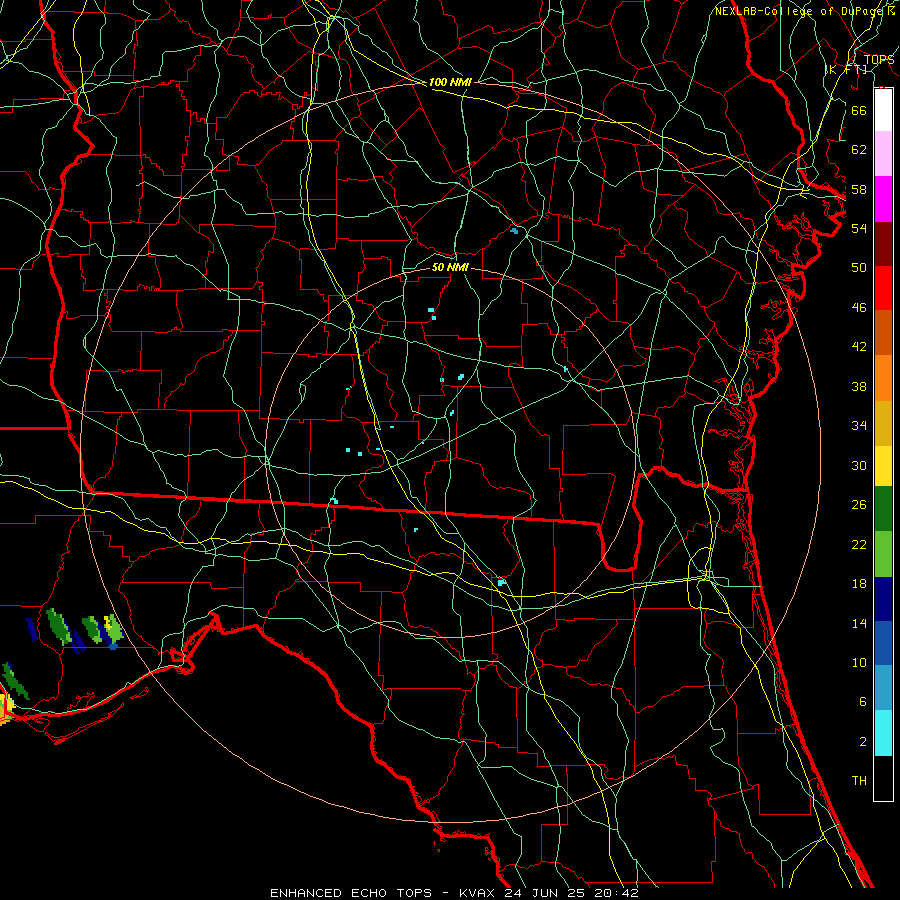
Task: Click the '50 NMI' range ring label
Action: point(450,267)
